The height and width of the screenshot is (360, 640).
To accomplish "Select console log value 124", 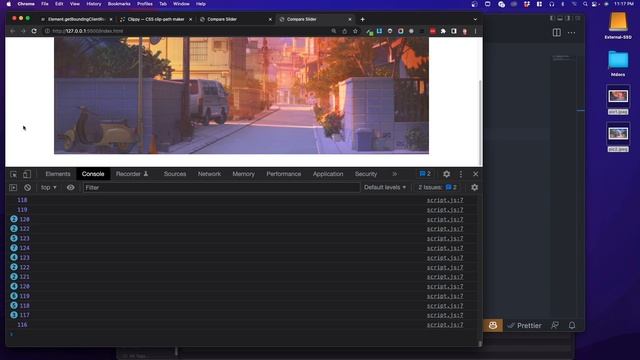I will pyautogui.click(x=24, y=248).
